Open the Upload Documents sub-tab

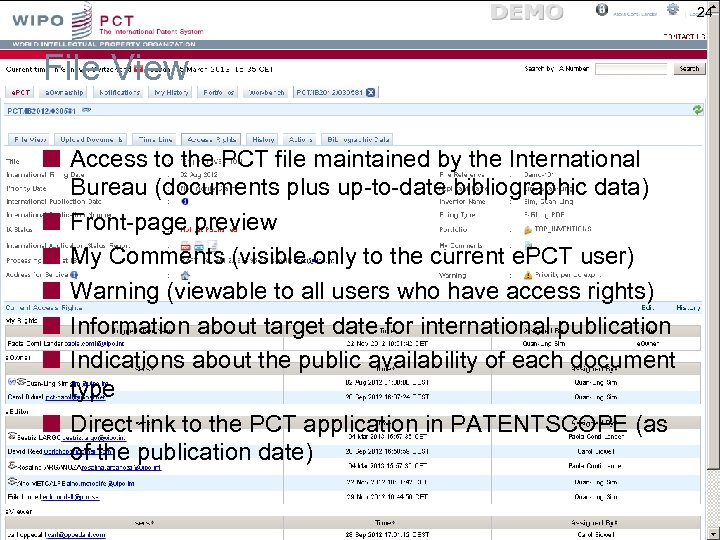(x=91, y=139)
